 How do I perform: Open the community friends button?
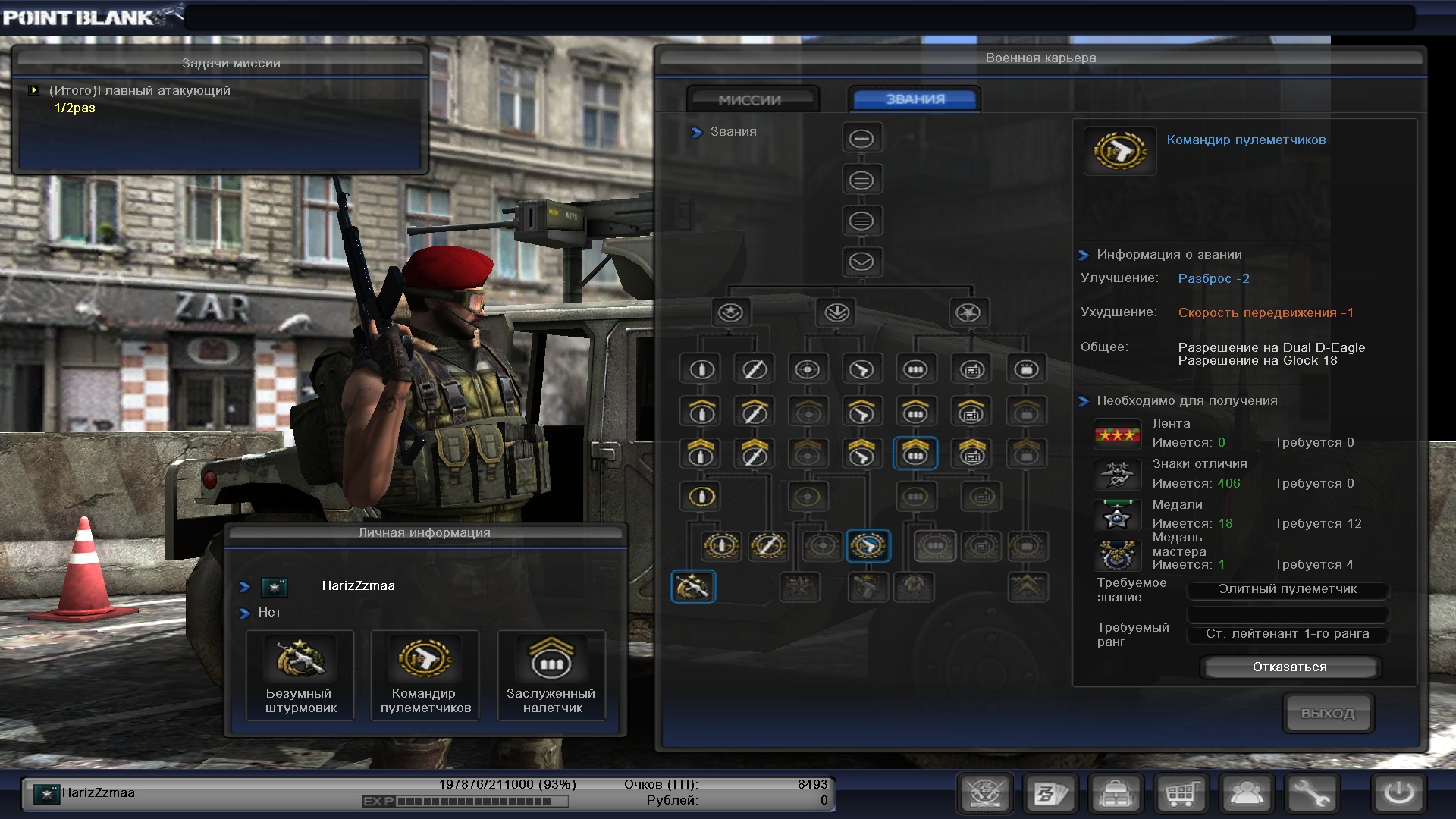(1247, 794)
